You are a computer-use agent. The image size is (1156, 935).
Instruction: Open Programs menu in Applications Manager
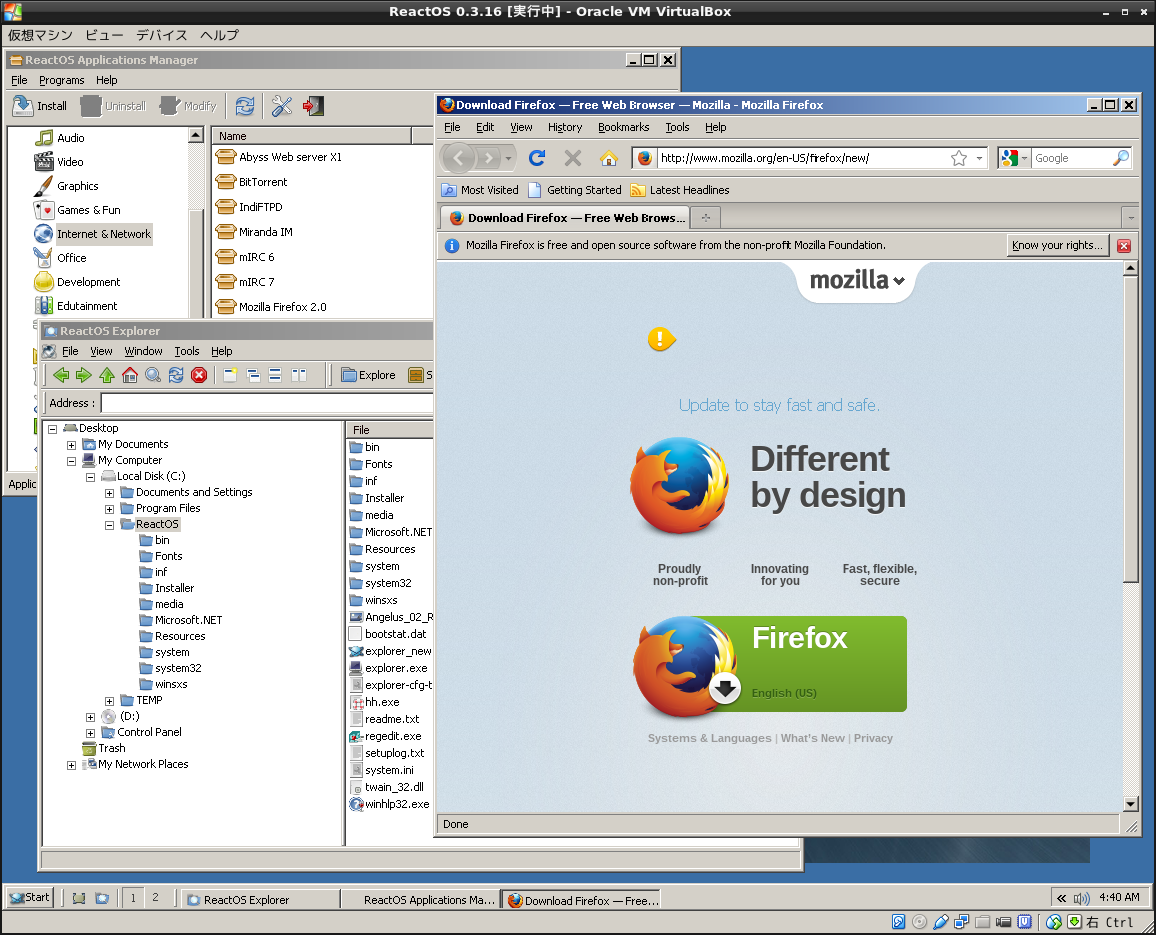coord(61,80)
